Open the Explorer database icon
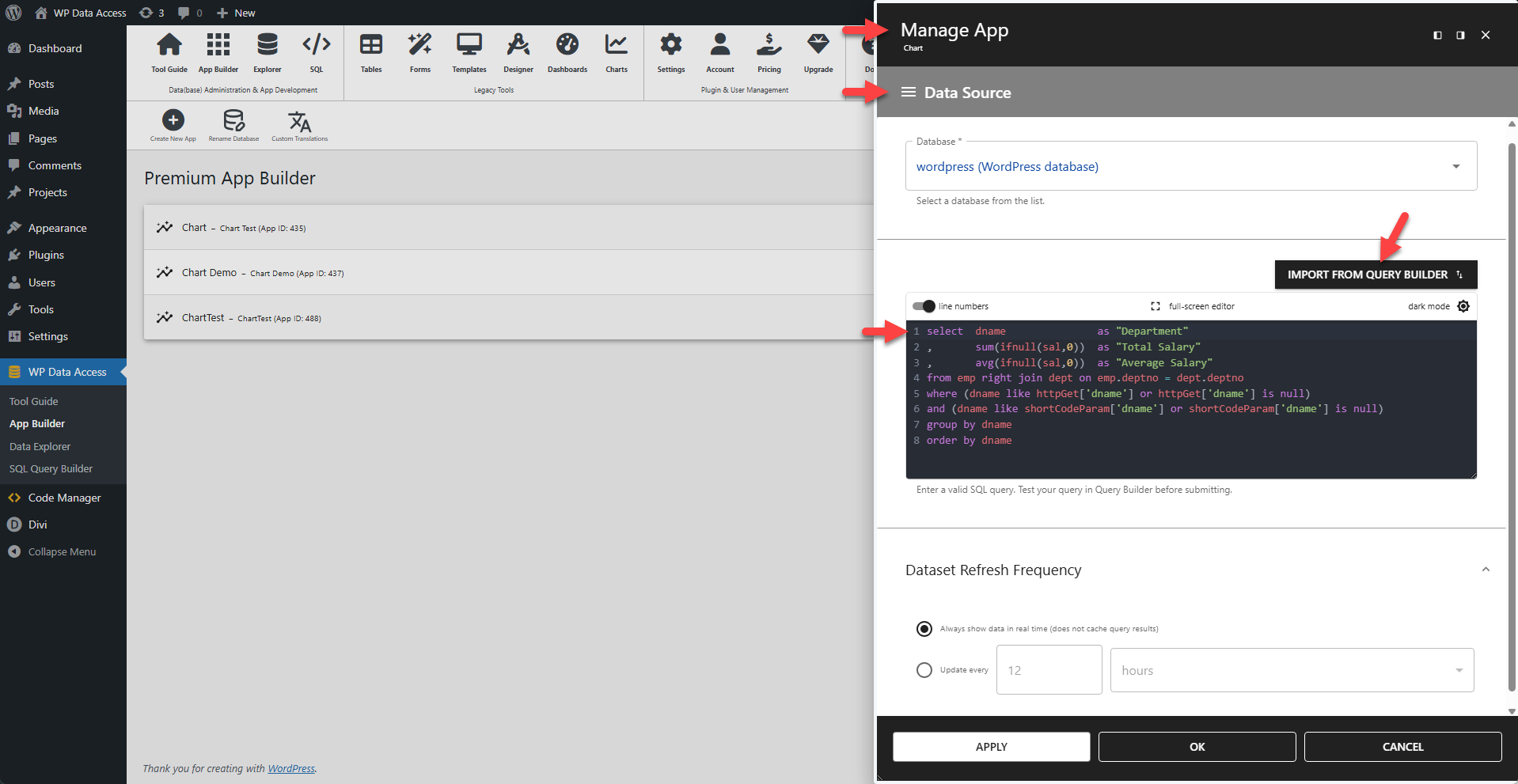 268,46
